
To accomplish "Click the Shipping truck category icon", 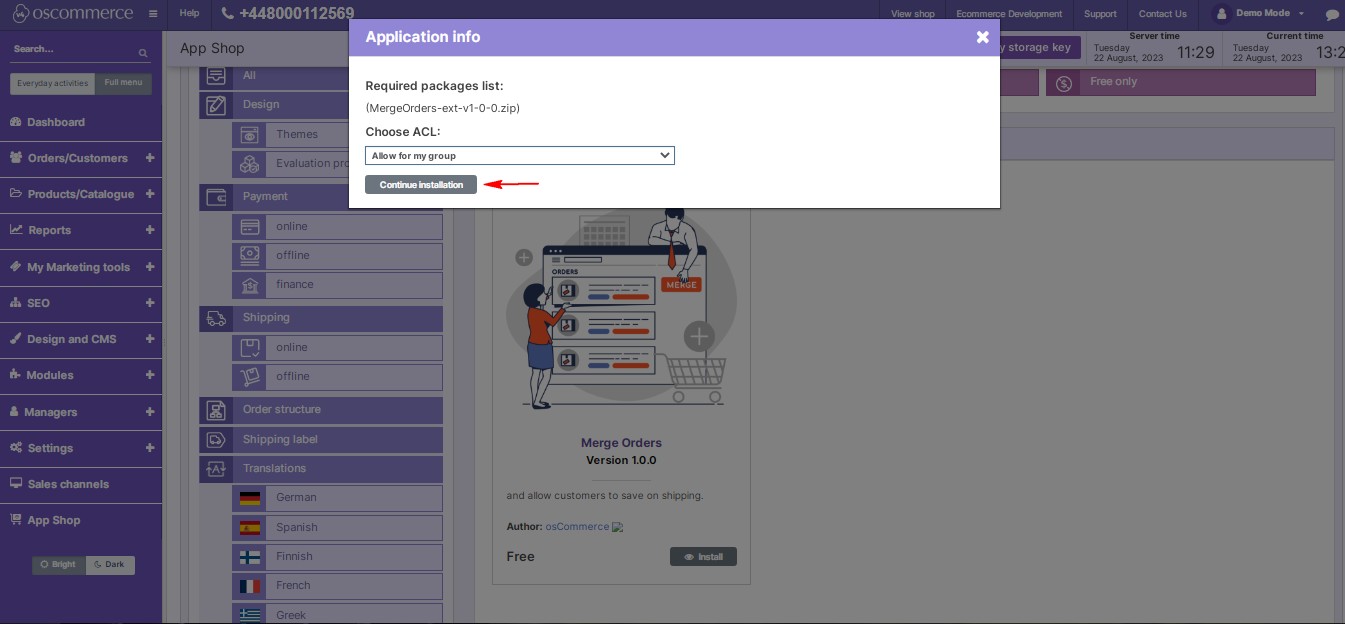I will coord(216,318).
